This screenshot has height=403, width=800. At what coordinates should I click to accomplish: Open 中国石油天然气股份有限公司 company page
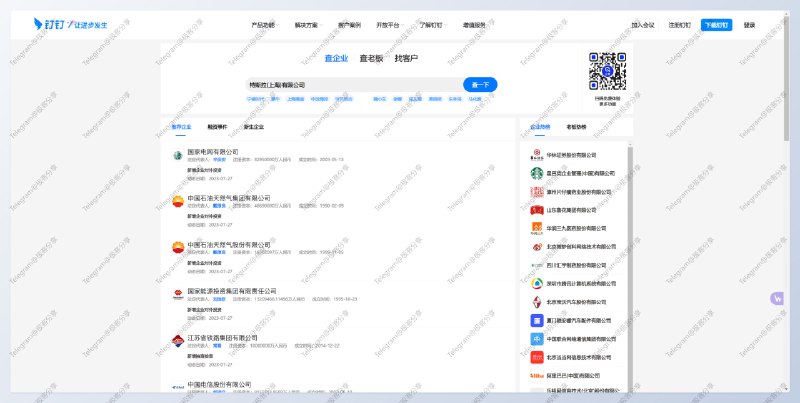(x=229, y=245)
